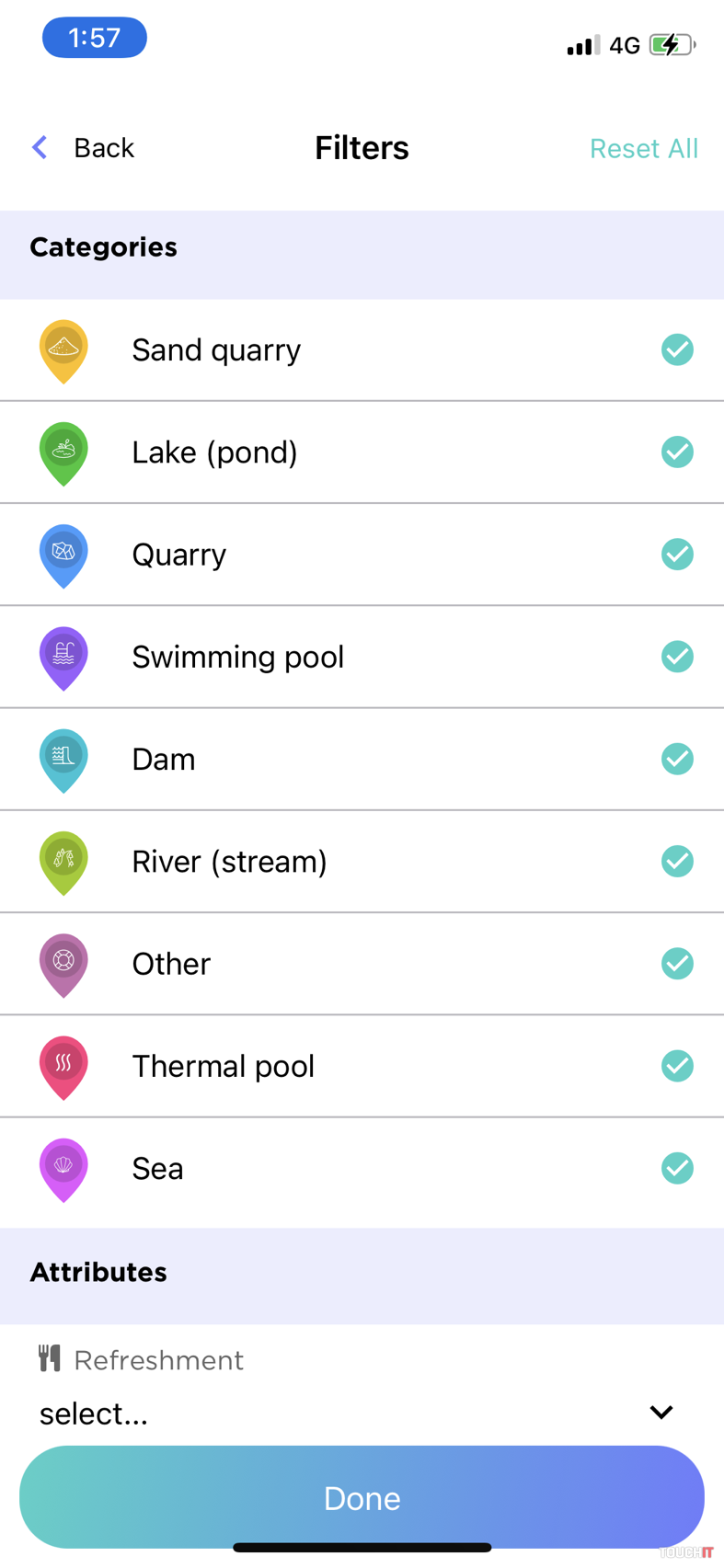The width and height of the screenshot is (724, 1568).
Task: Tap the pink Sea shell pin icon
Action: [63, 1169]
